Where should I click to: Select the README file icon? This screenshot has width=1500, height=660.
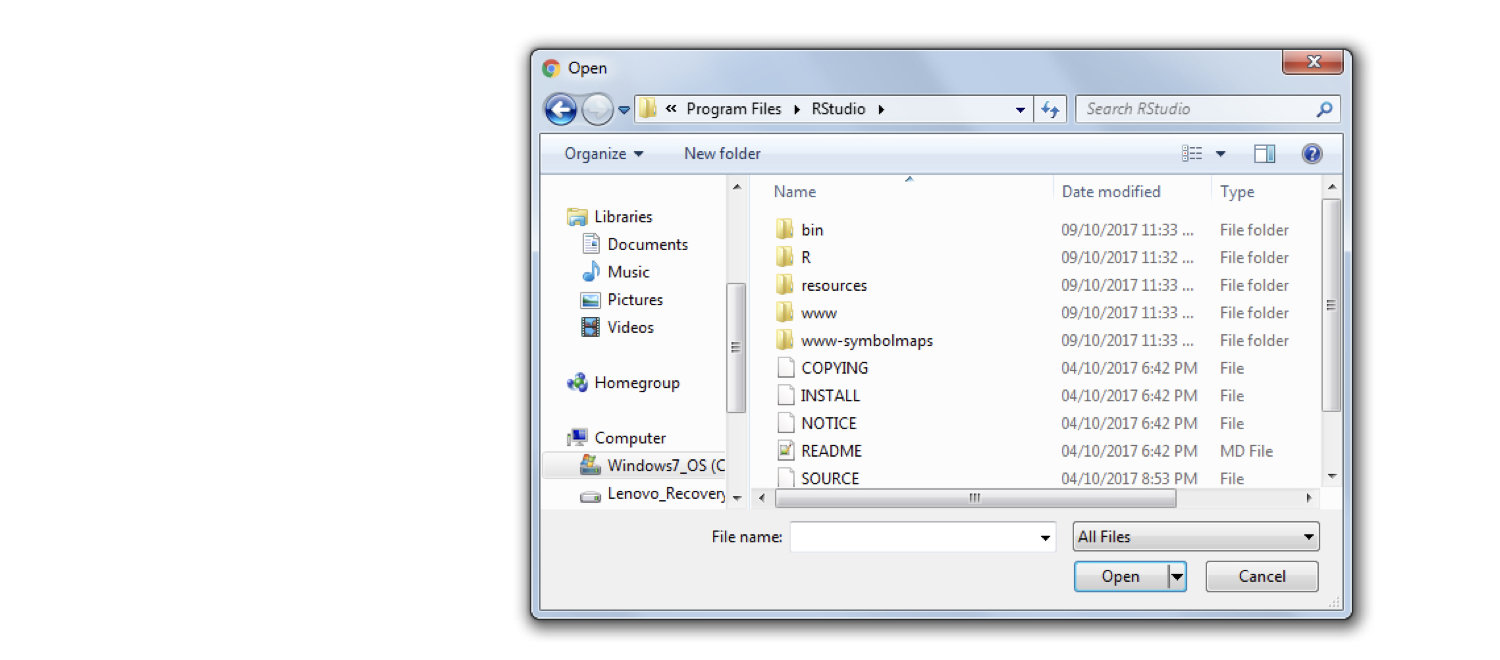point(785,451)
